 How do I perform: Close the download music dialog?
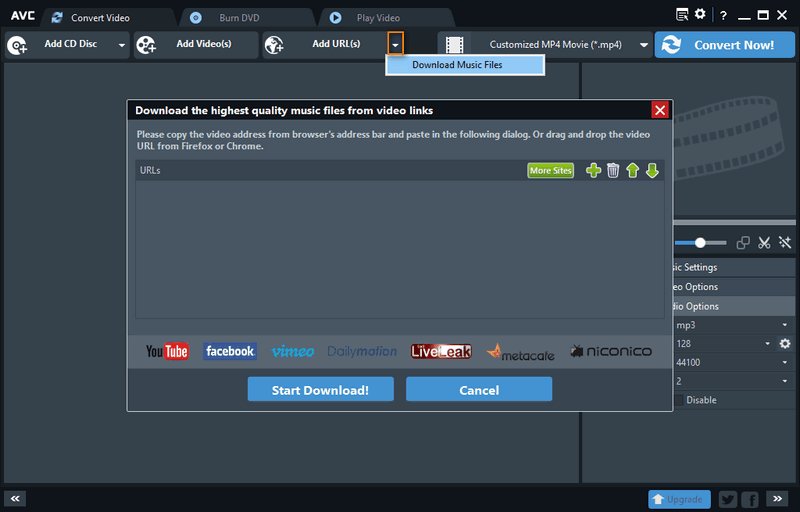660,110
